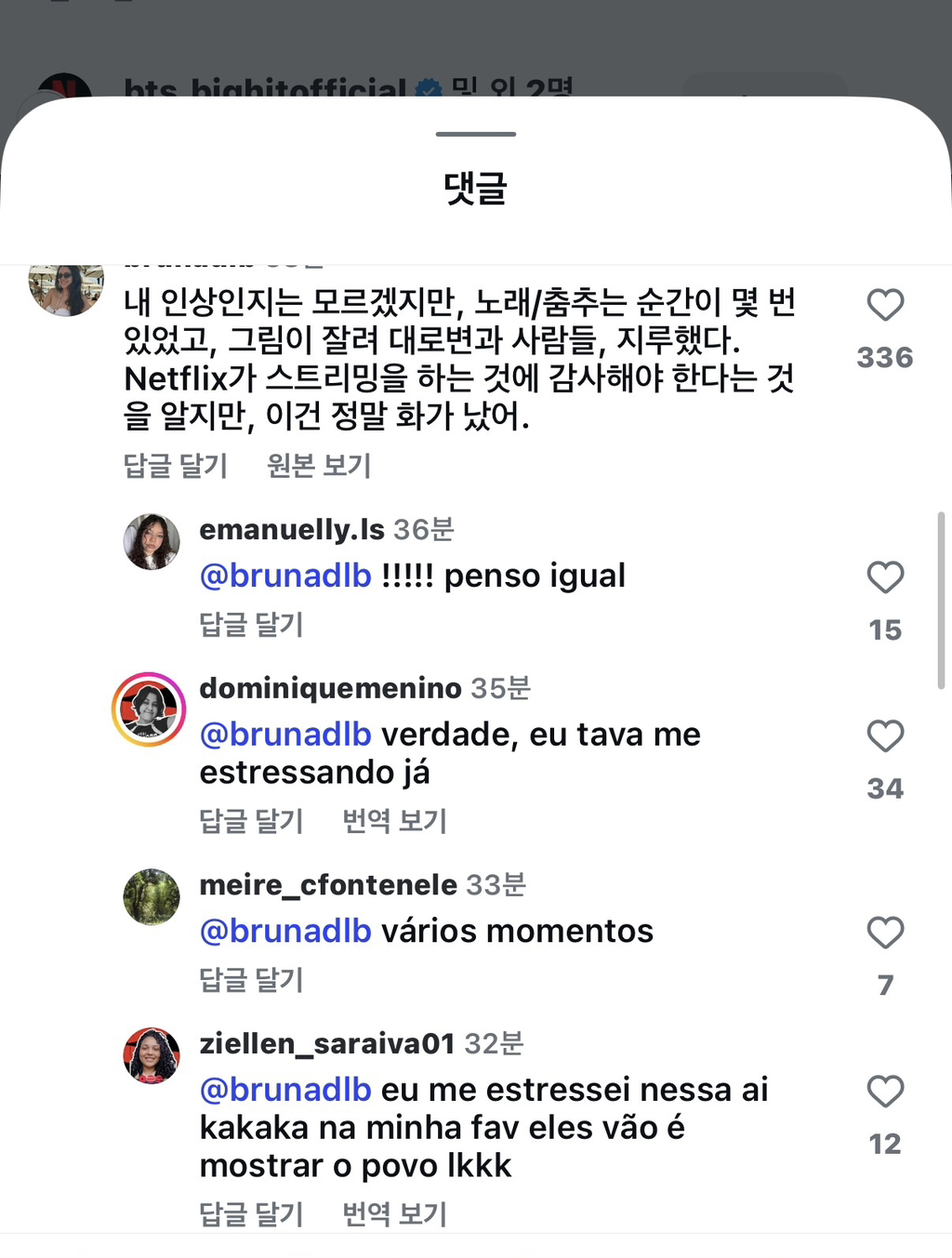Image resolution: width=952 pixels, height=1258 pixels.
Task: Open dominiquemenino's story ring avatar
Action: (149, 709)
